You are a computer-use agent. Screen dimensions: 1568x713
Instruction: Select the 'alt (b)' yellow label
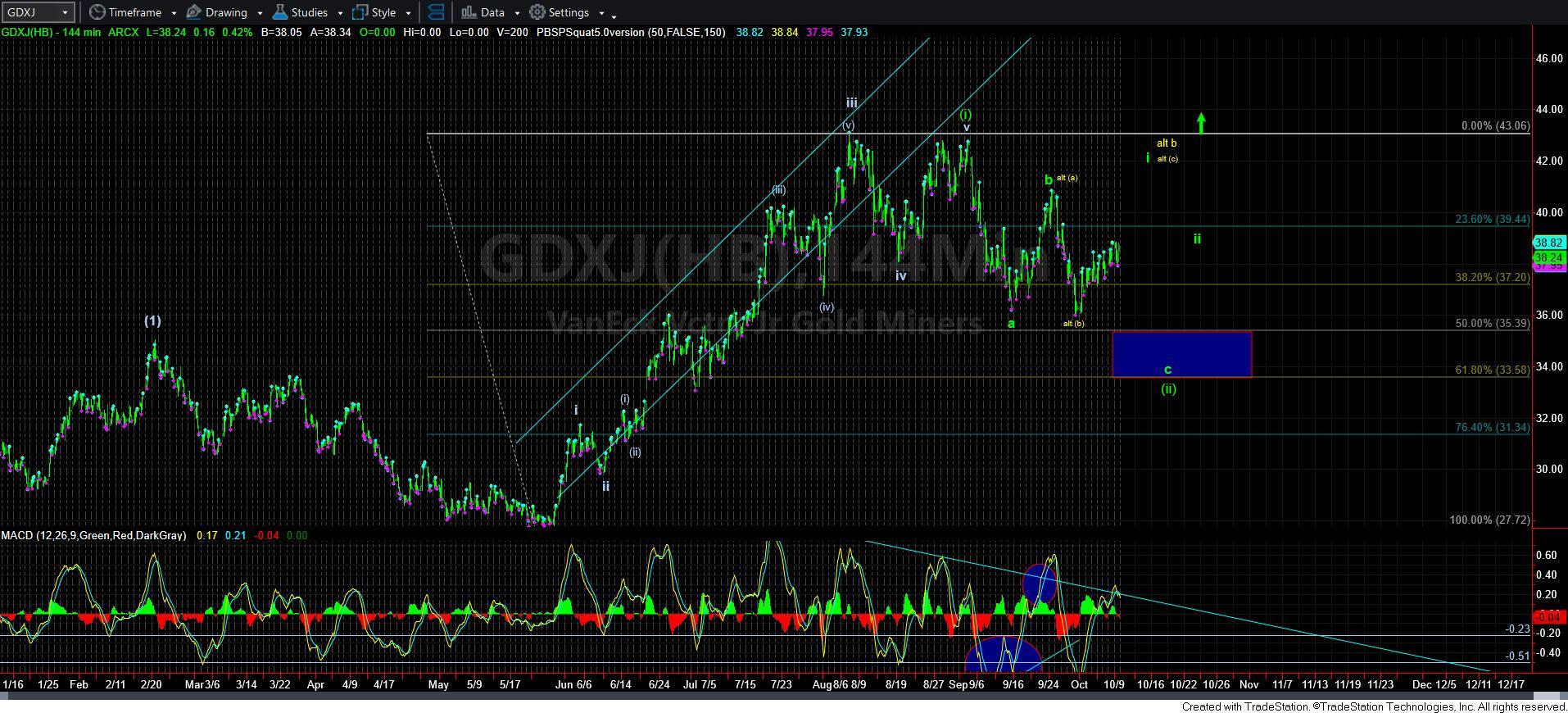pyautogui.click(x=1073, y=324)
